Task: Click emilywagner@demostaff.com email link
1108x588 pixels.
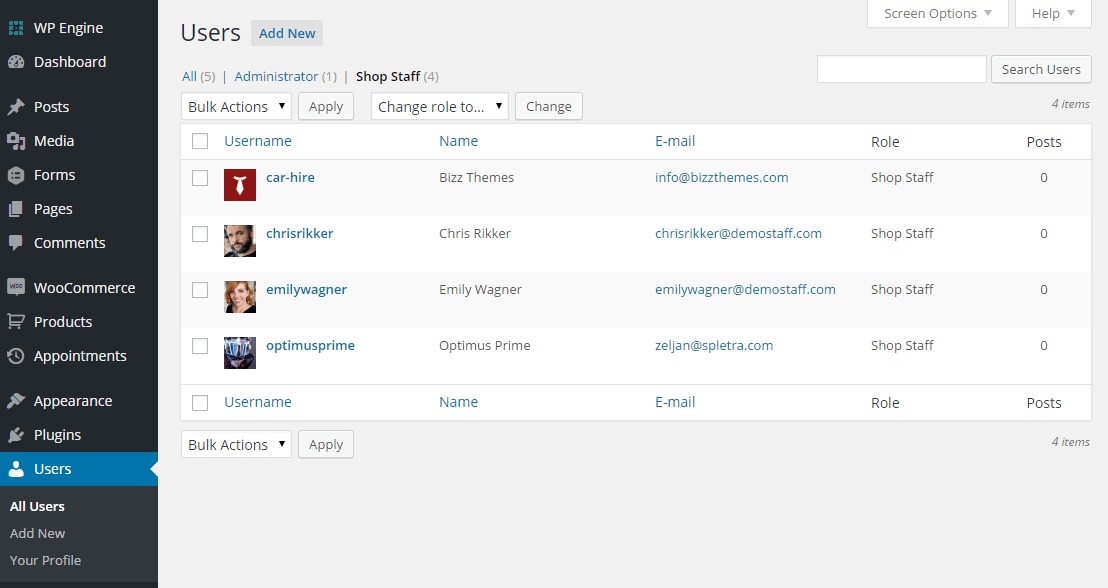Action: 745,290
